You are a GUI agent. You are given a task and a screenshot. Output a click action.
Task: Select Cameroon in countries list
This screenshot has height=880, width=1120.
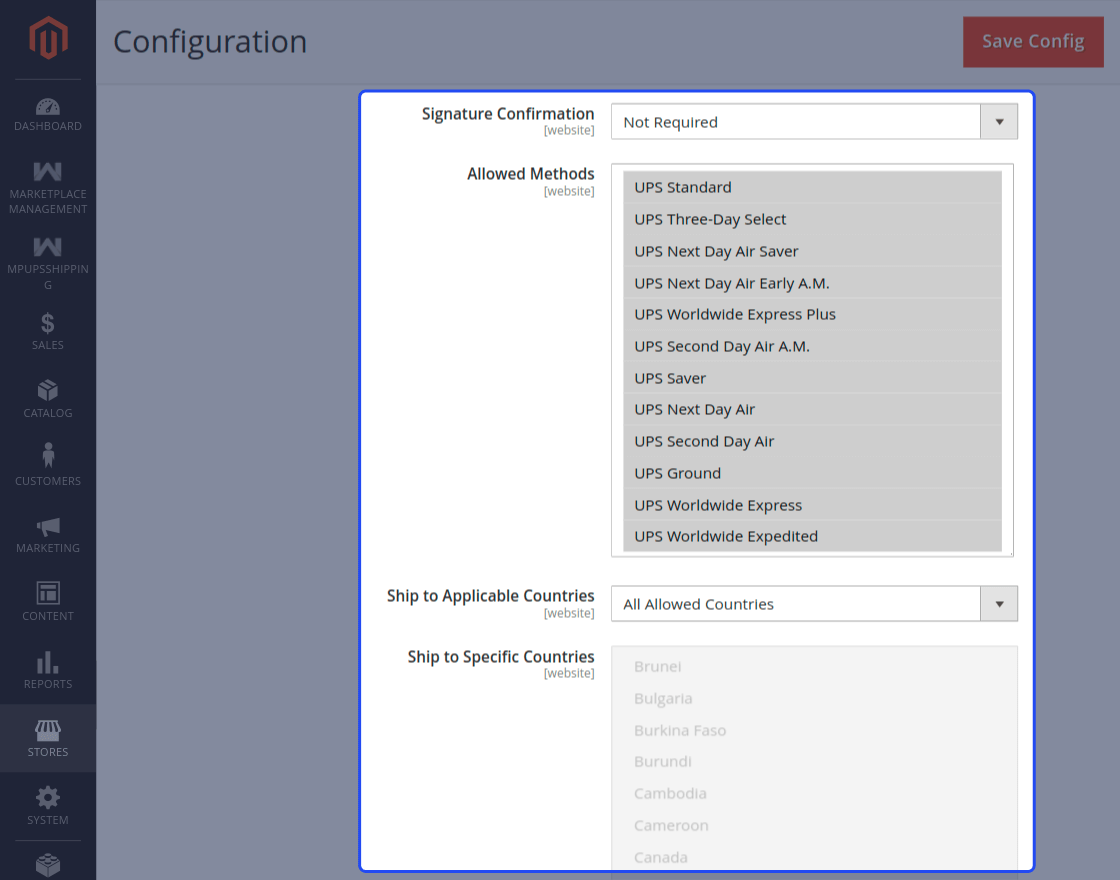(814, 825)
